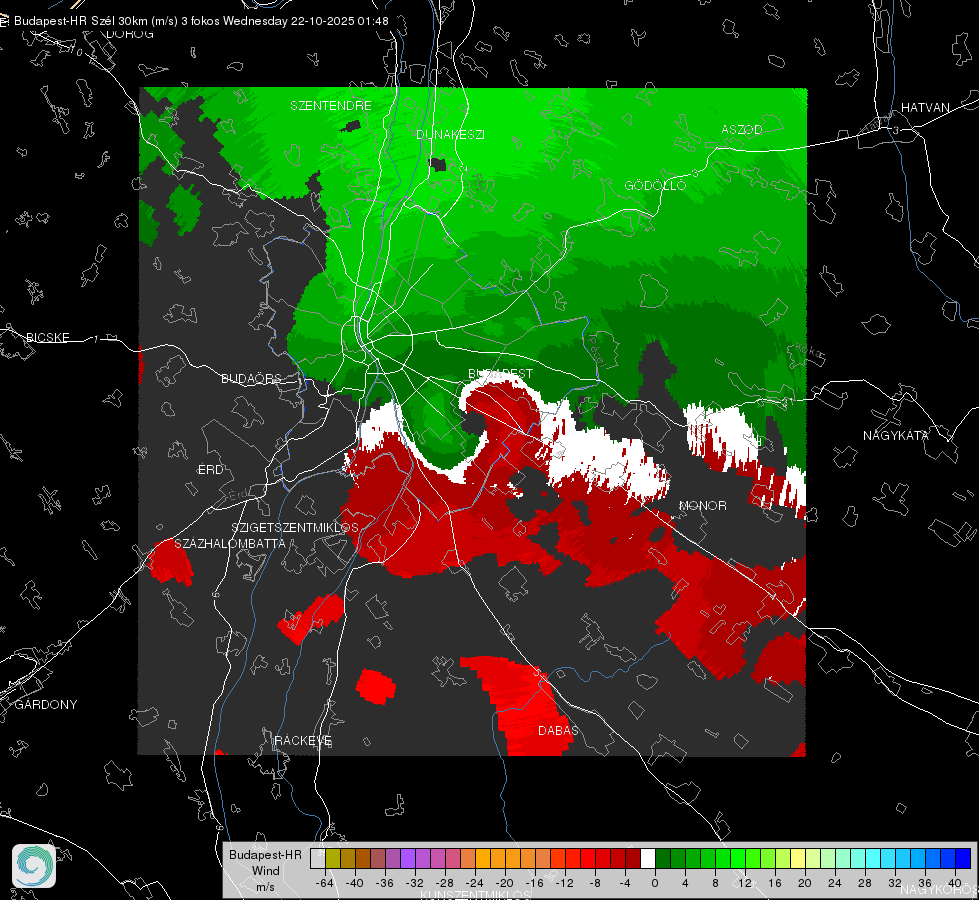Click the 'Budapest-HR Wind m/s' legend caption
979x900 pixels.
point(265,871)
